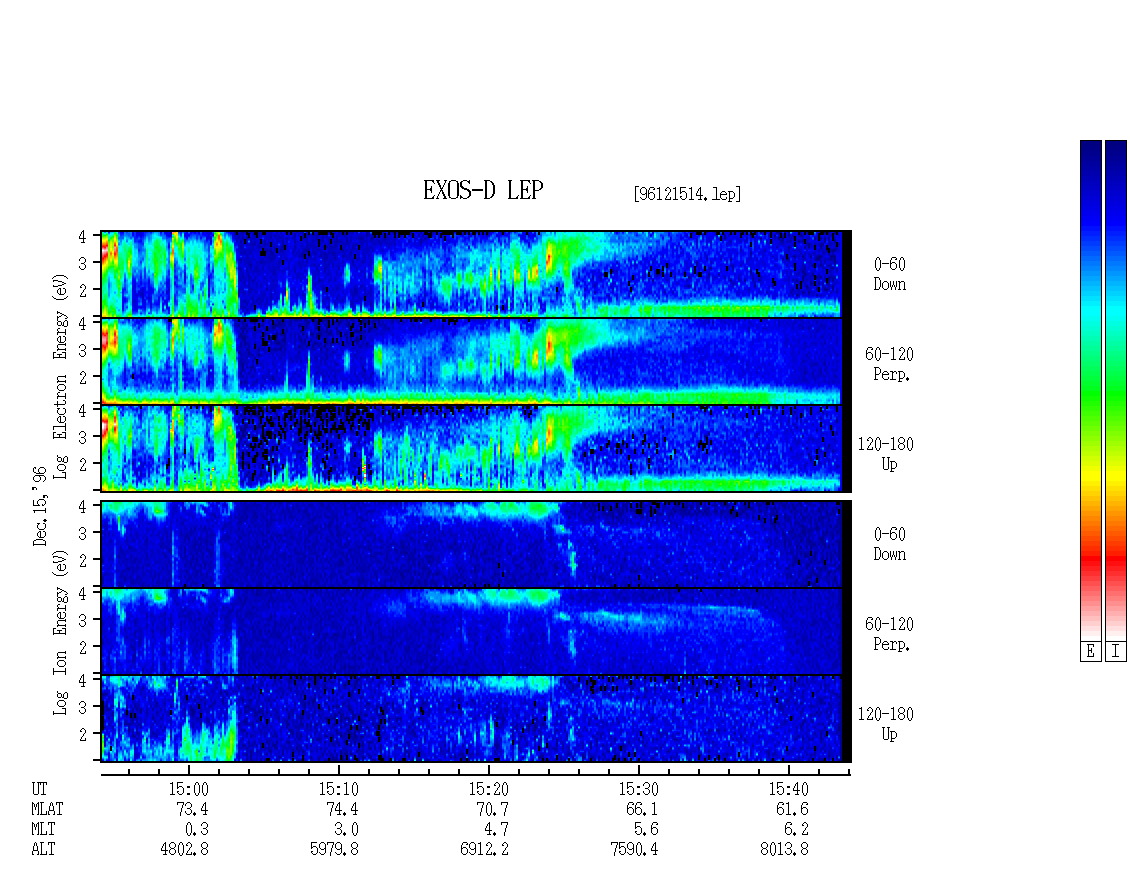Click the ion panel label 0-60 Down
1130x875 pixels.
coord(889,544)
